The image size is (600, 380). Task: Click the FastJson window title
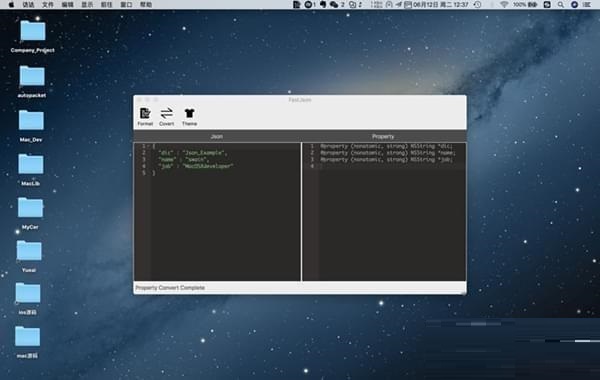[x=300, y=100]
